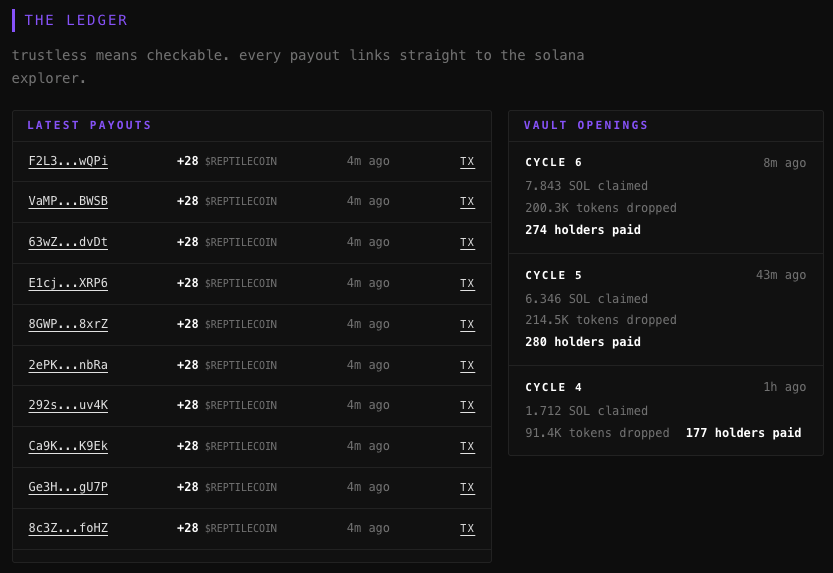Click LATEST PAYOUTS panel header
The width and height of the screenshot is (833, 573).
[x=89, y=125]
